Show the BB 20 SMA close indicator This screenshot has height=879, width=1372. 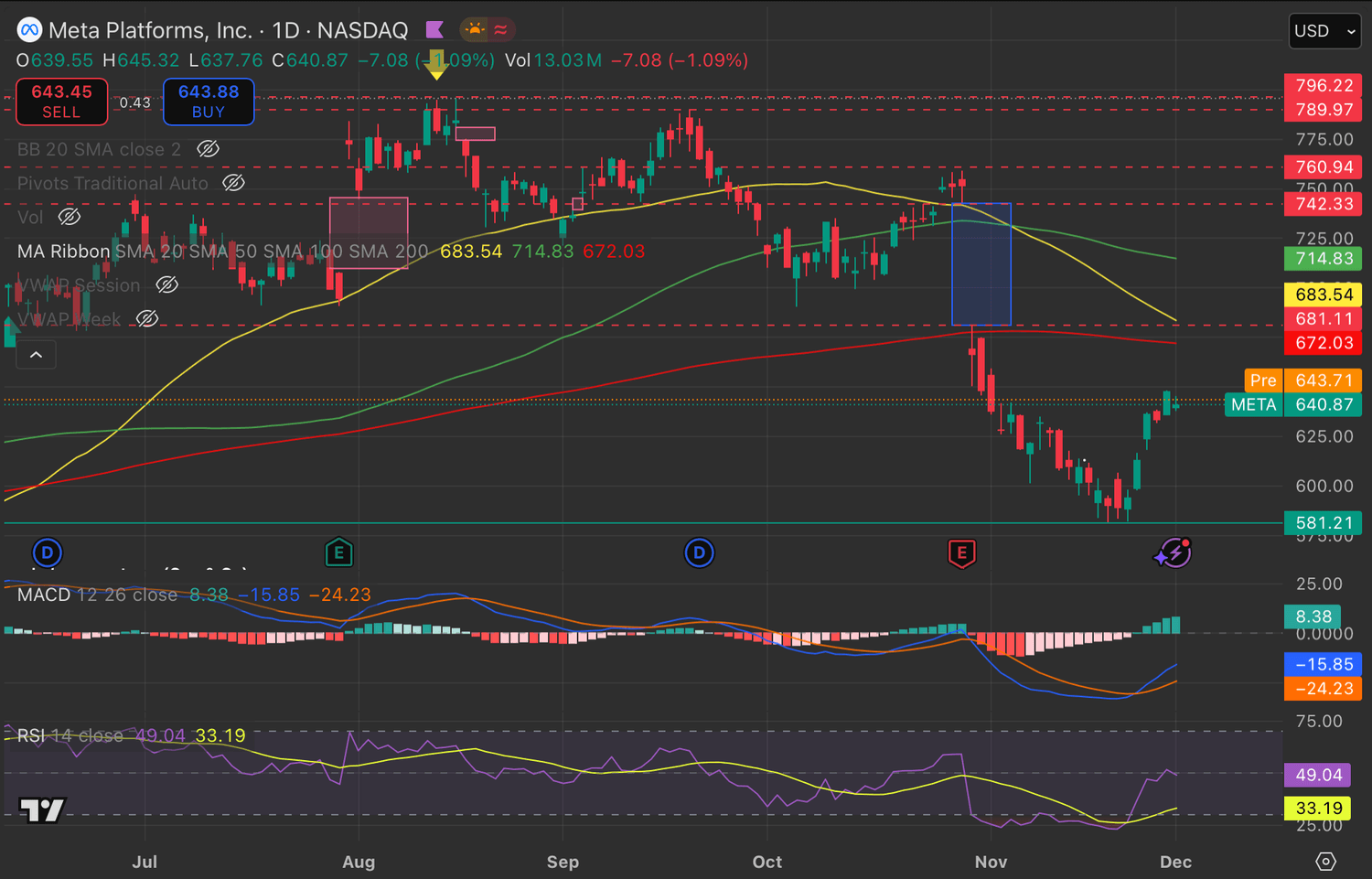point(209,149)
